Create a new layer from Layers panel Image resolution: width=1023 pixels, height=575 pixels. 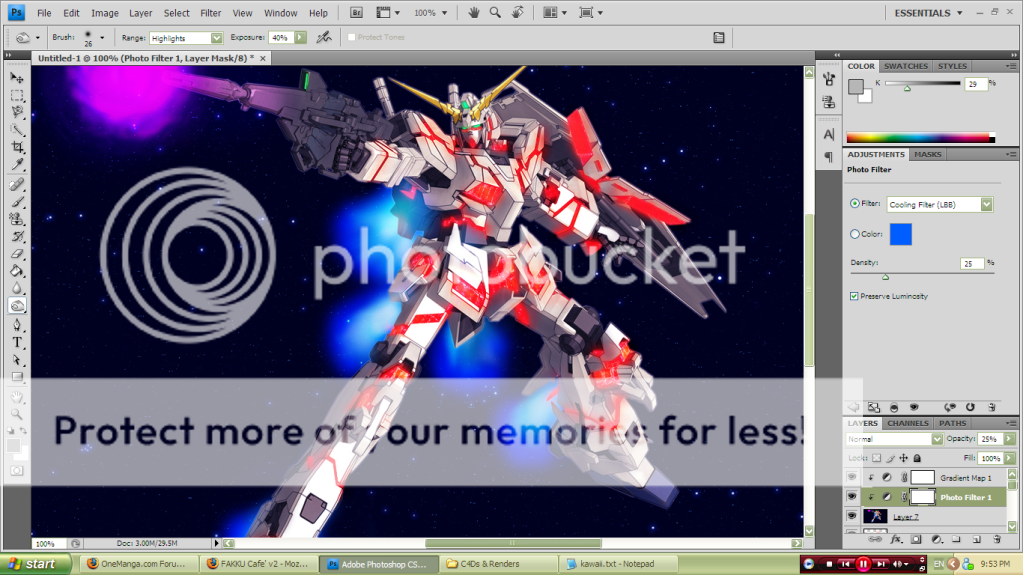click(976, 539)
